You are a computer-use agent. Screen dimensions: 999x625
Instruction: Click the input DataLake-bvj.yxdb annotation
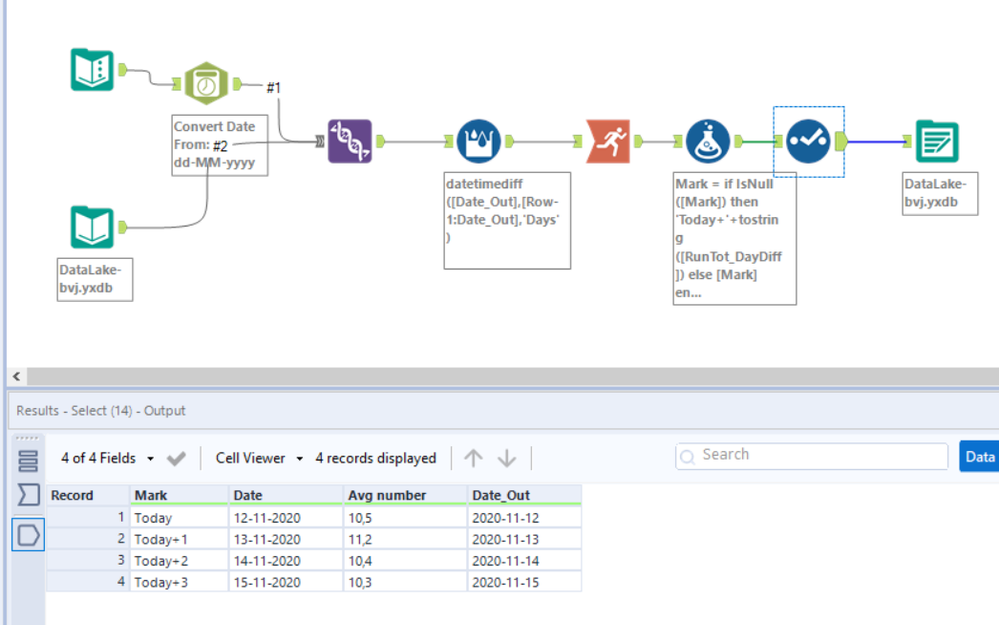click(x=95, y=279)
